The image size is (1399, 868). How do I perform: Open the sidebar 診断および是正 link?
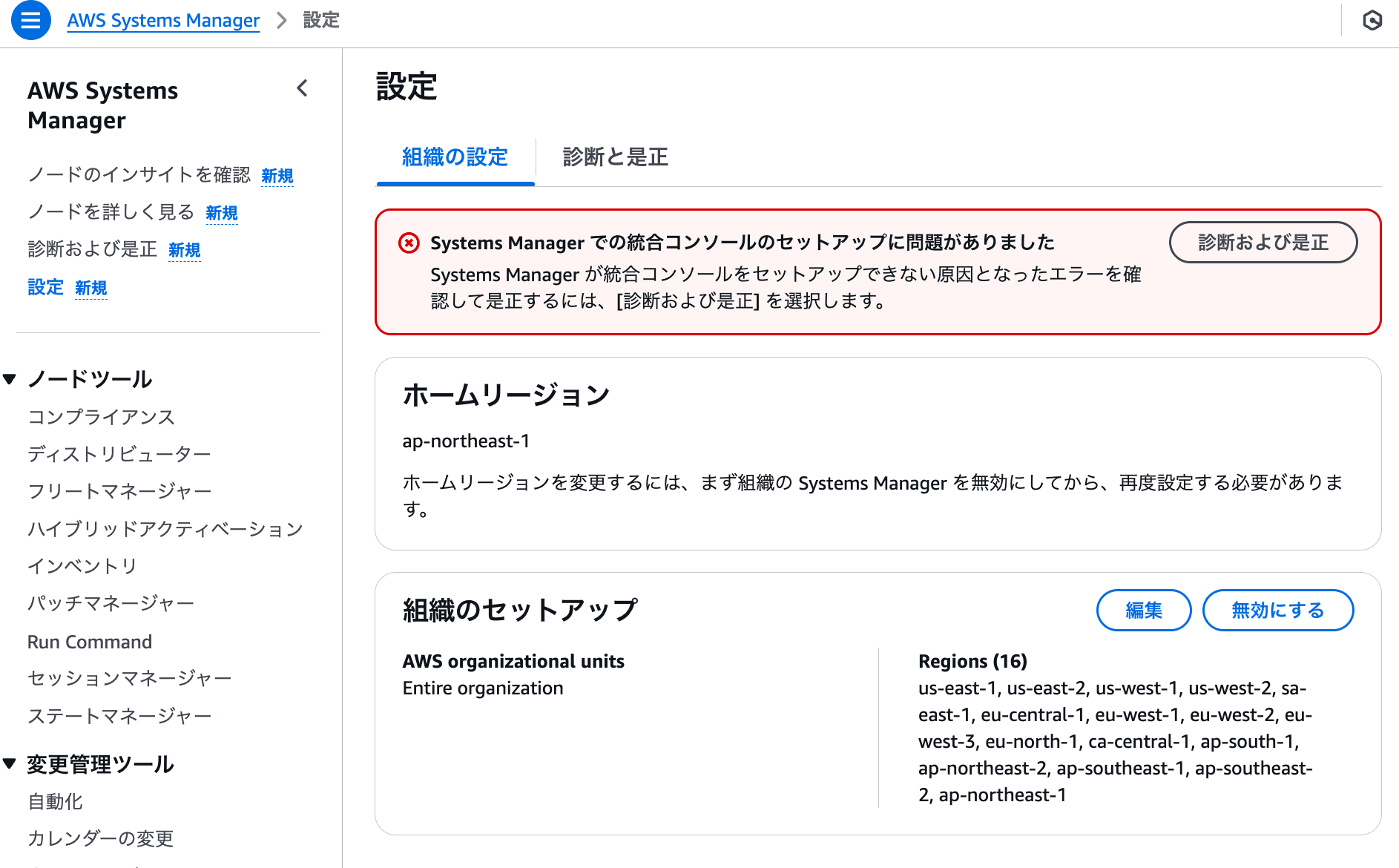pos(92,249)
